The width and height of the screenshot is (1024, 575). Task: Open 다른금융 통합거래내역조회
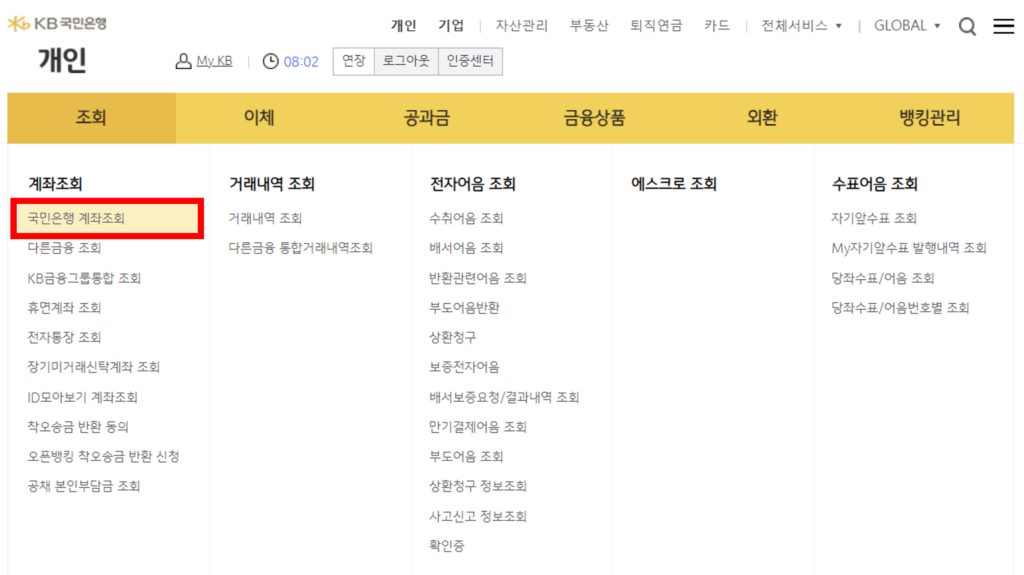coord(300,248)
